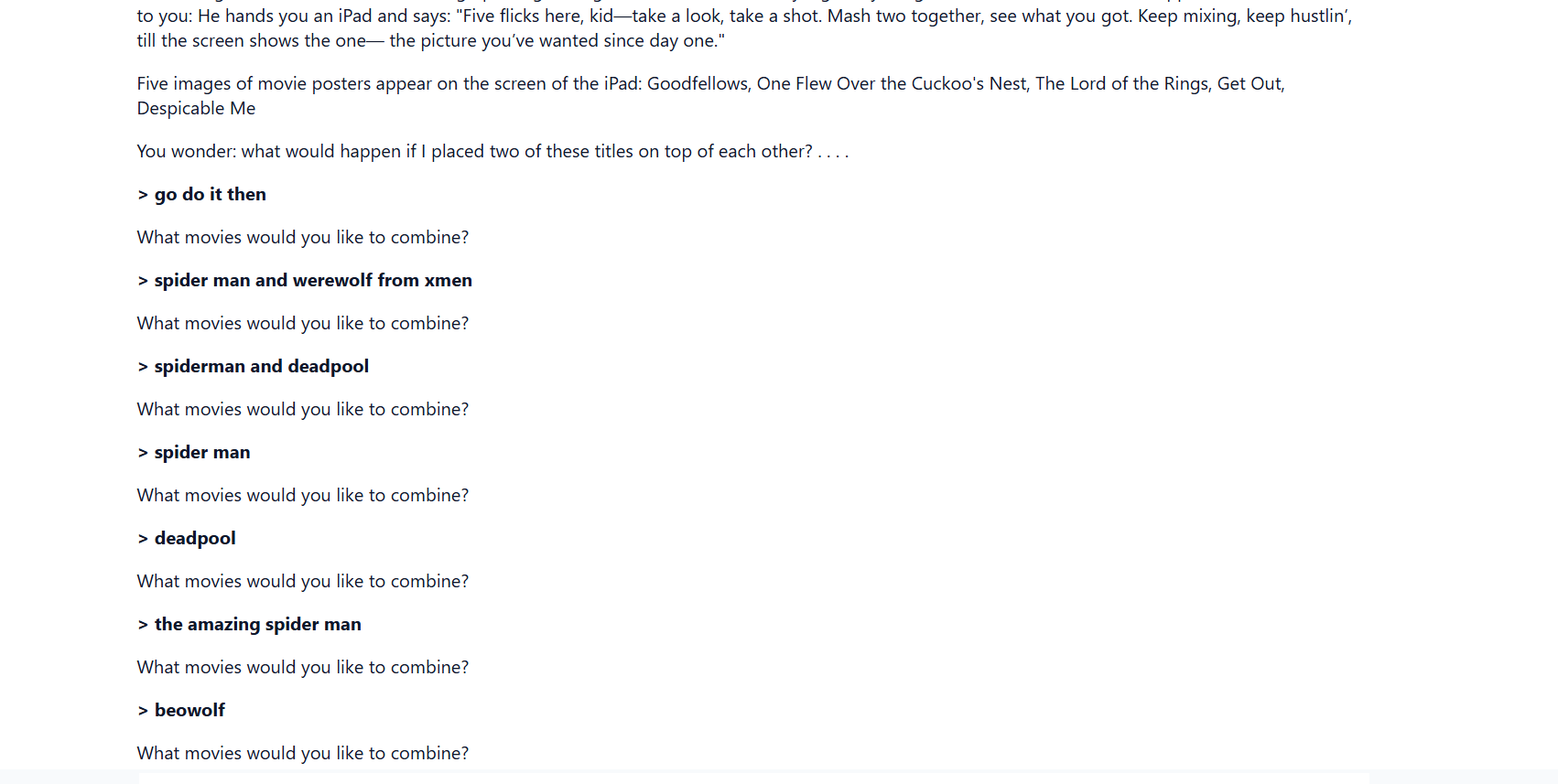Click "the amazing spider man" command
The height and width of the screenshot is (784, 1558).
click(x=257, y=625)
